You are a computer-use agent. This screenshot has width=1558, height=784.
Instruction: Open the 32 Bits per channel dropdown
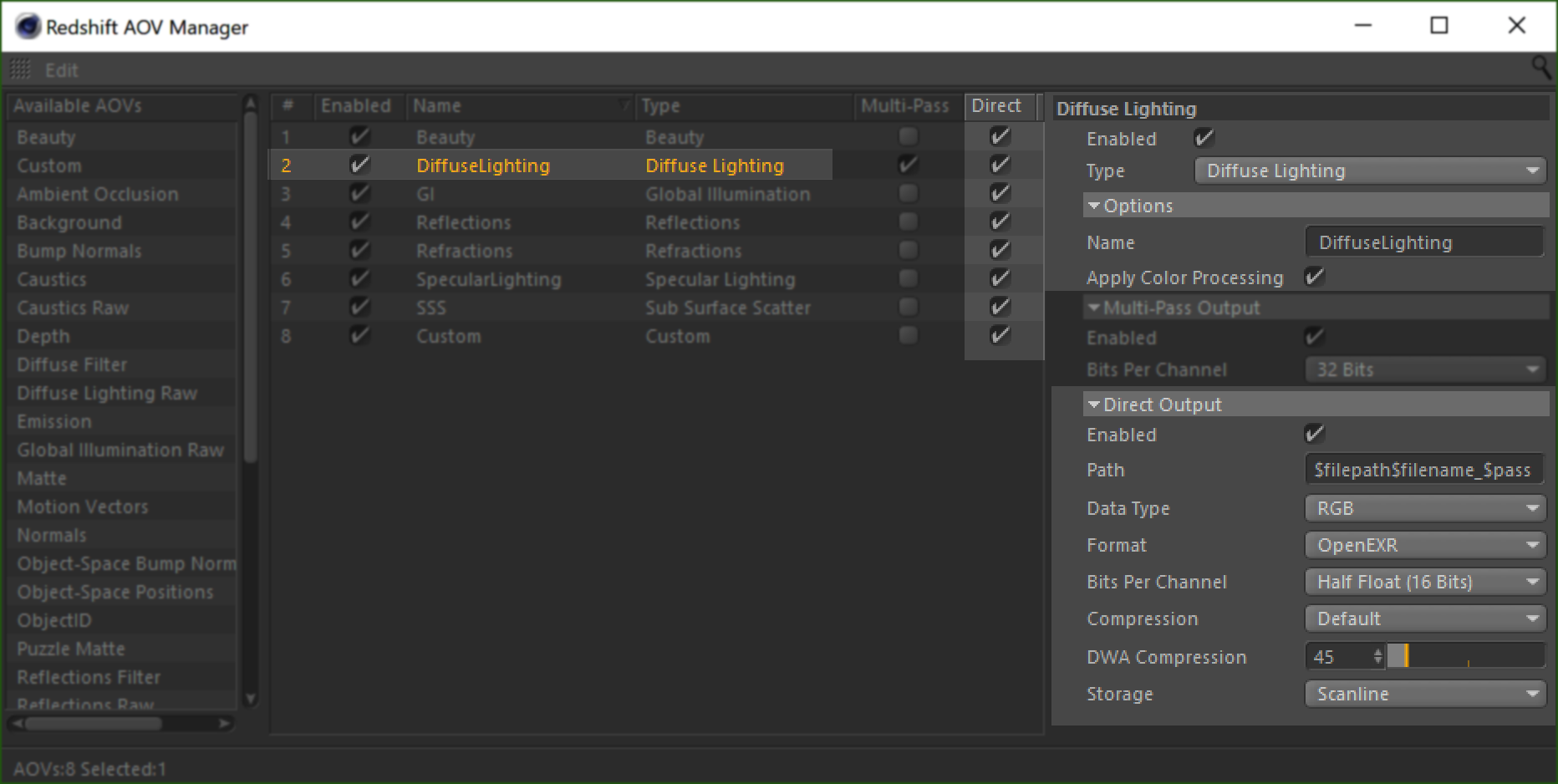pos(1425,369)
